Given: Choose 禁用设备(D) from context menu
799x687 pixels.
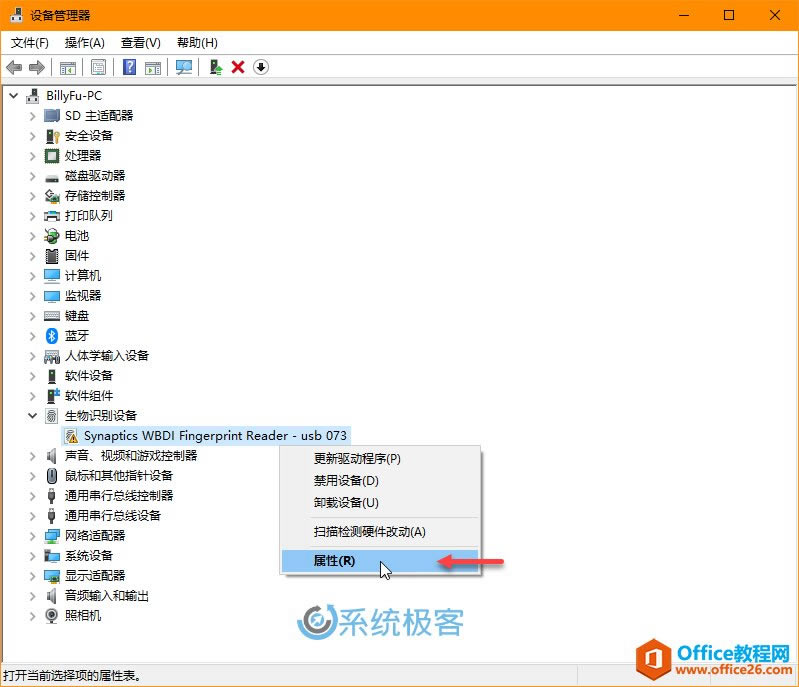Looking at the screenshot, I should coord(380,481).
